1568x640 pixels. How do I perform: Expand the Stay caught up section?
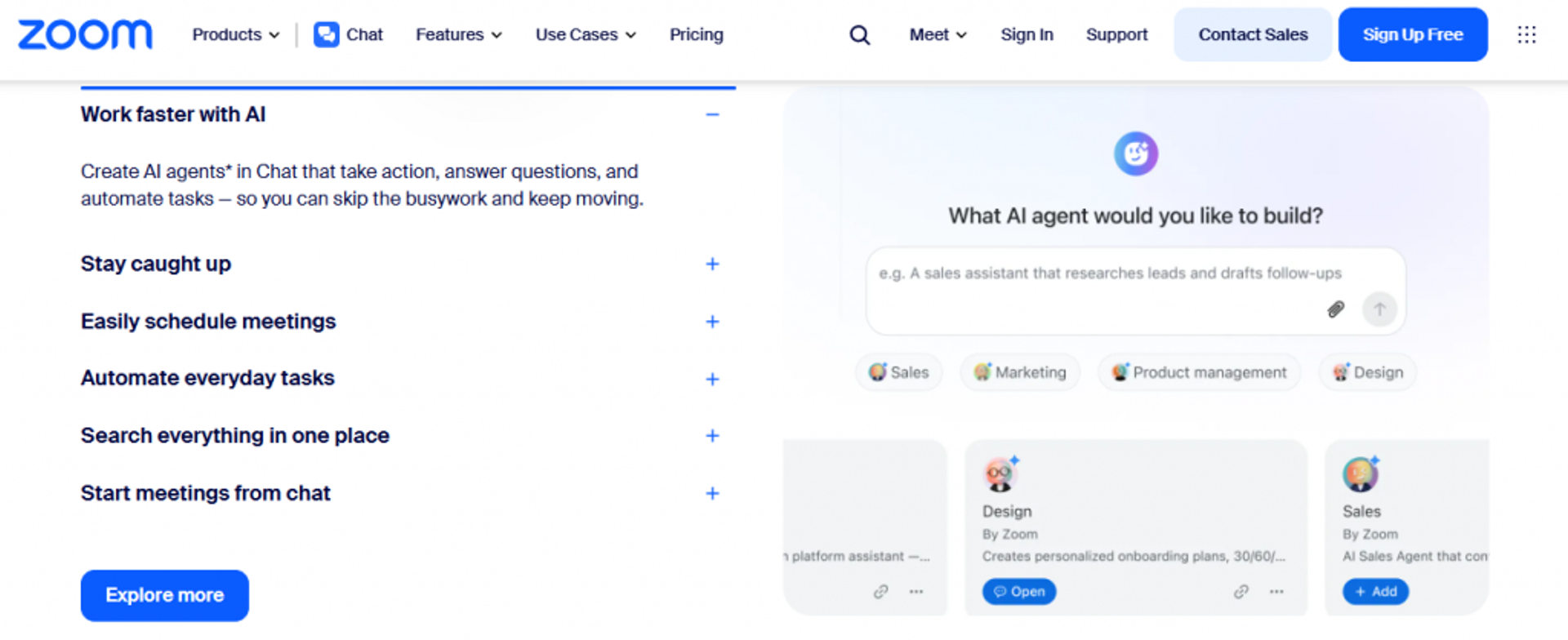[712, 264]
